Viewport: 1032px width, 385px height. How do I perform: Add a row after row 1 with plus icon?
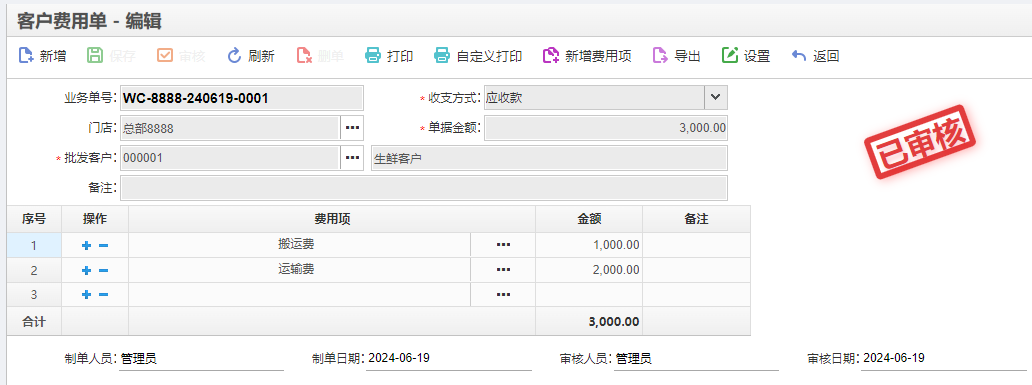tap(86, 245)
